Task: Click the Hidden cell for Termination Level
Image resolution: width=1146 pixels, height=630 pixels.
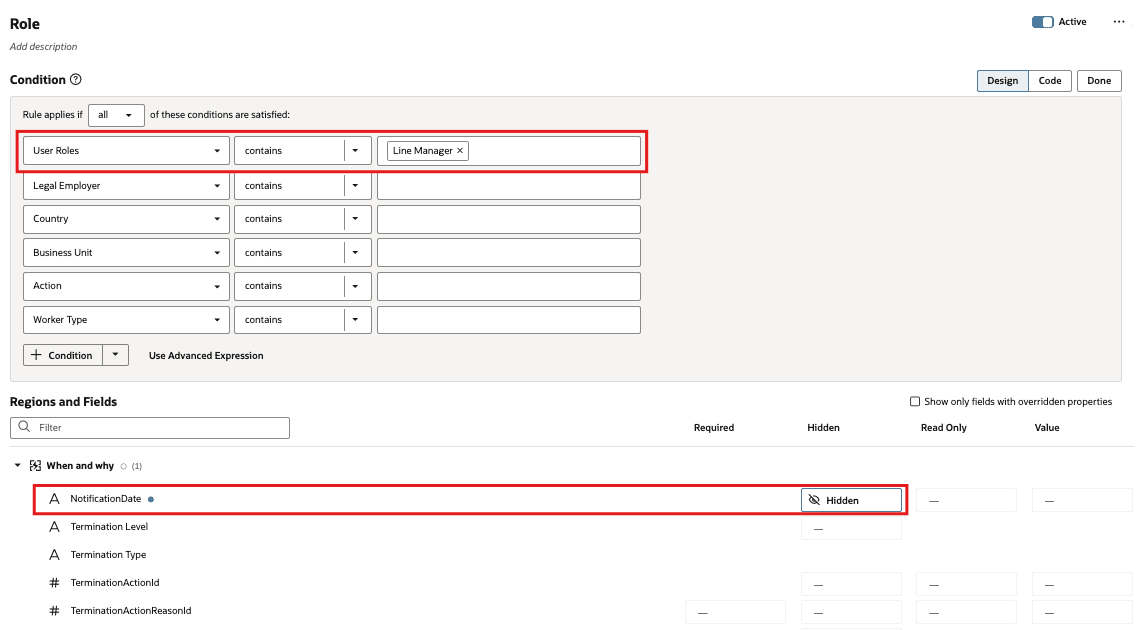Action: [851, 528]
